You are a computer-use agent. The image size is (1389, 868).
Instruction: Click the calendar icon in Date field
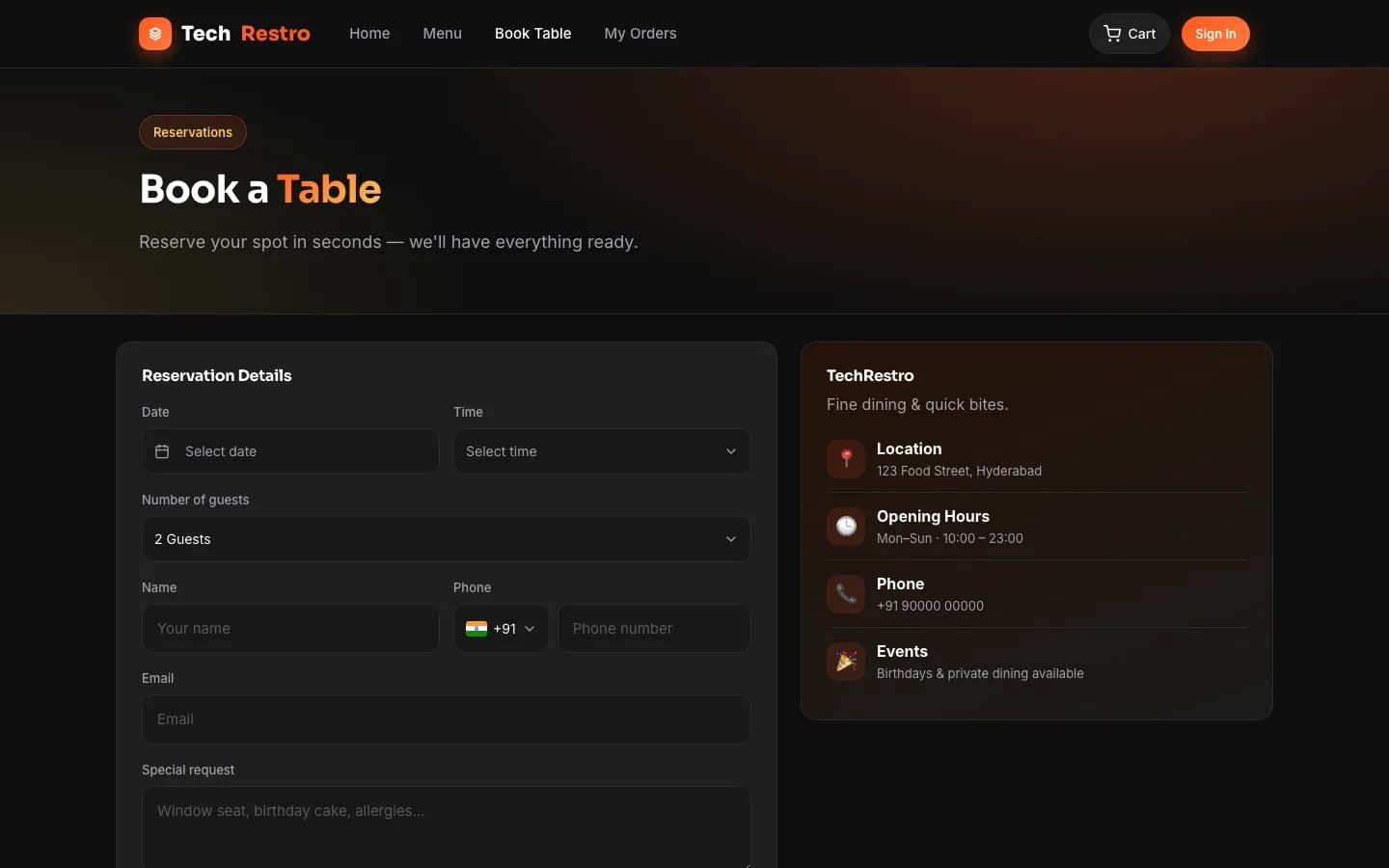(x=162, y=451)
